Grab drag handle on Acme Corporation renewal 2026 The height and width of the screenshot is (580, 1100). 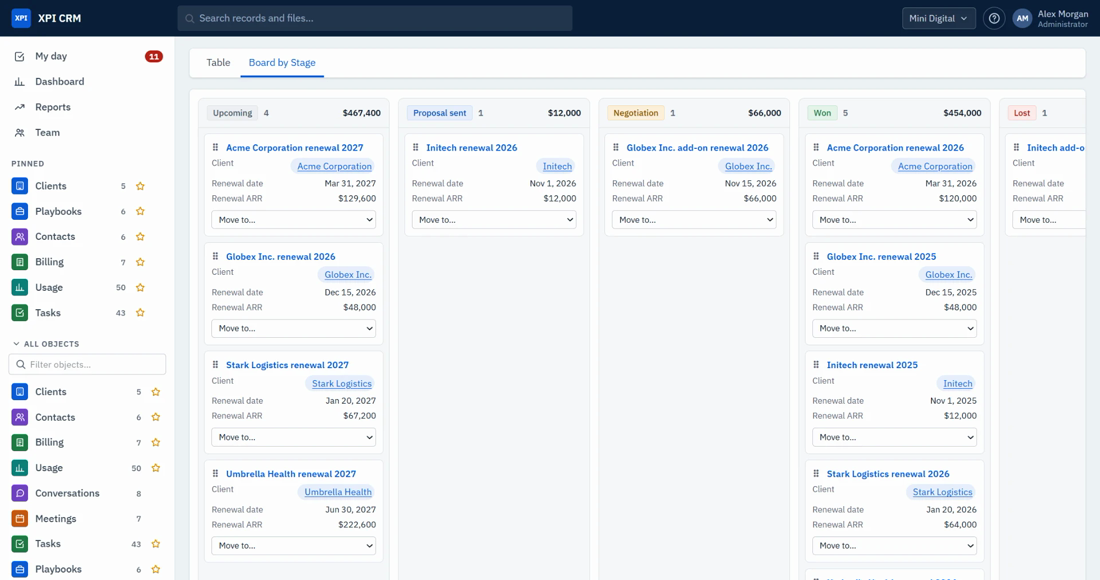[x=816, y=147]
